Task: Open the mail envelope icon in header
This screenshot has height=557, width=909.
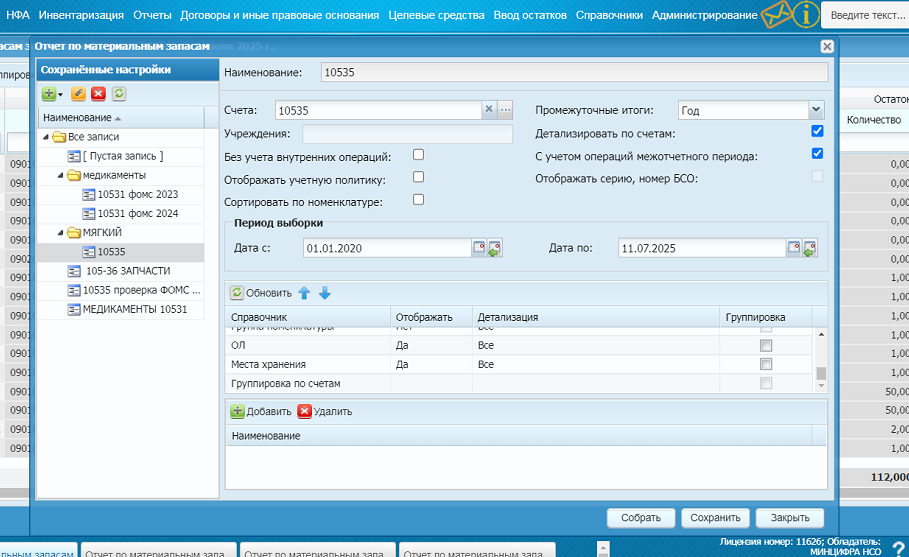Action: (776, 14)
